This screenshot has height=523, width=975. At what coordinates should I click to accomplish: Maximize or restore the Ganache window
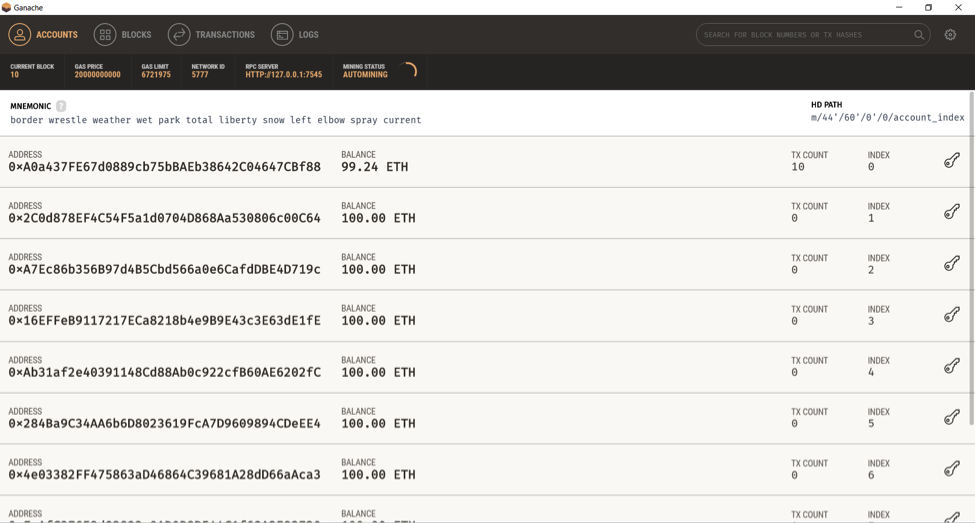point(928,7)
